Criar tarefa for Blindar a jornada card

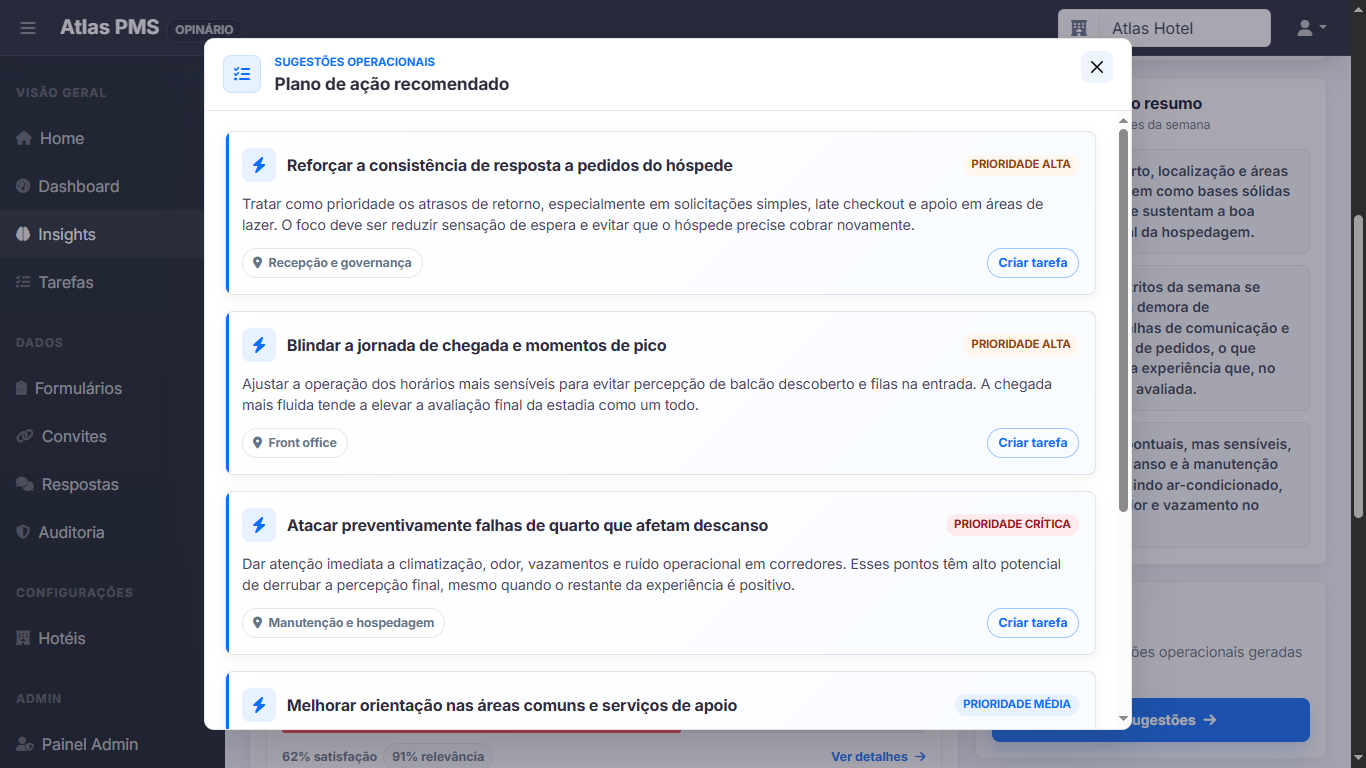tap(1033, 443)
